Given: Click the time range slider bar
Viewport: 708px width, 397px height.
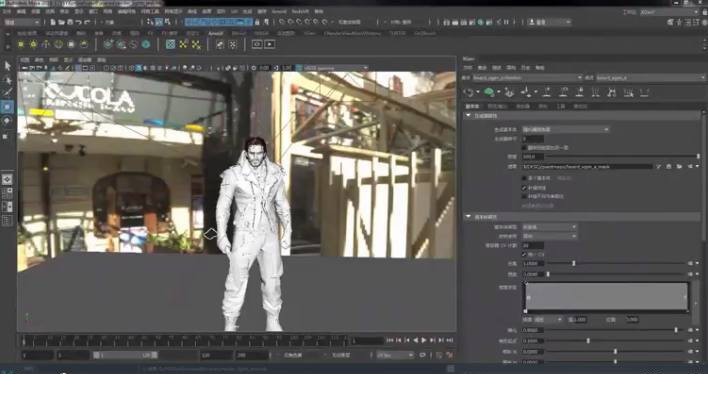Looking at the screenshot, I should click(126, 355).
